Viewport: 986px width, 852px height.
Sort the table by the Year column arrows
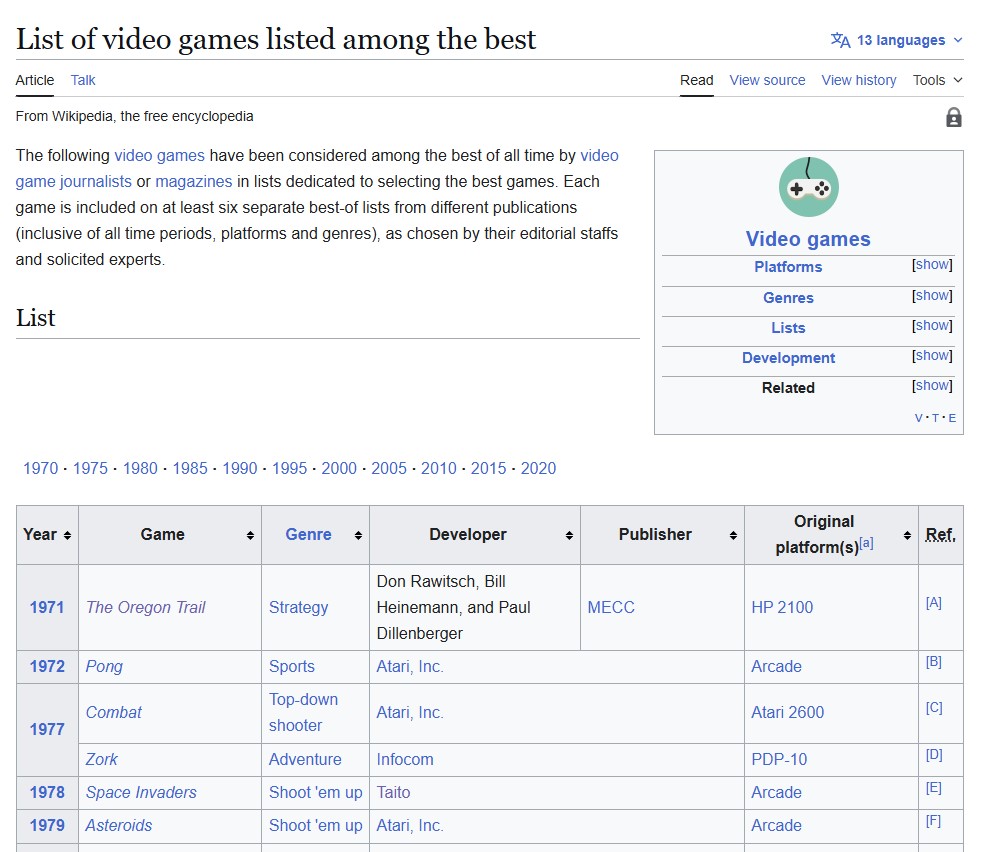click(66, 534)
